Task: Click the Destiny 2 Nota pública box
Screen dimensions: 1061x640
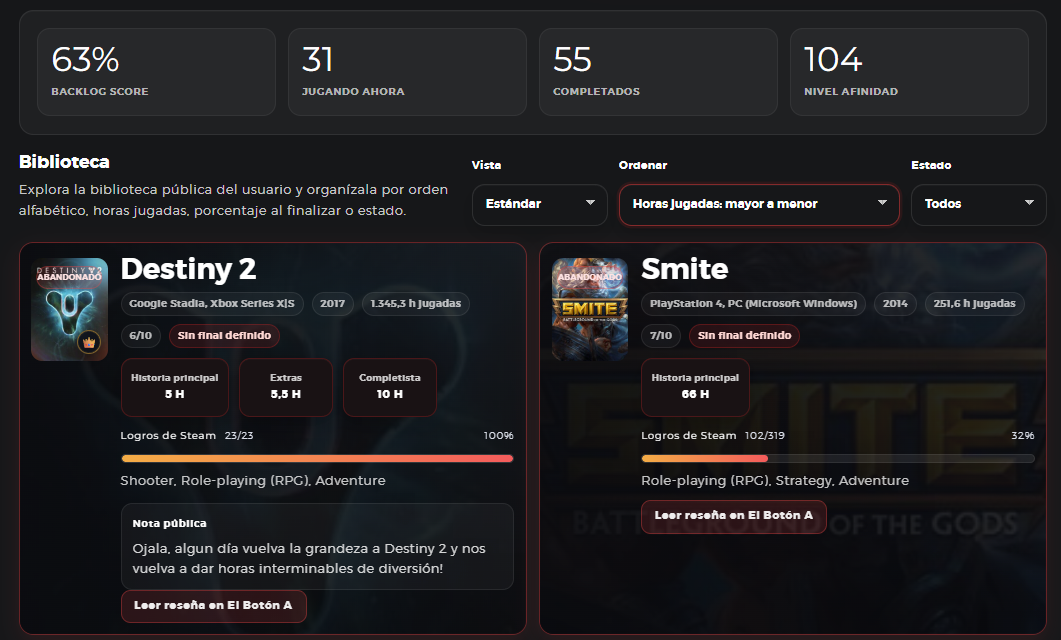Action: coord(317,547)
